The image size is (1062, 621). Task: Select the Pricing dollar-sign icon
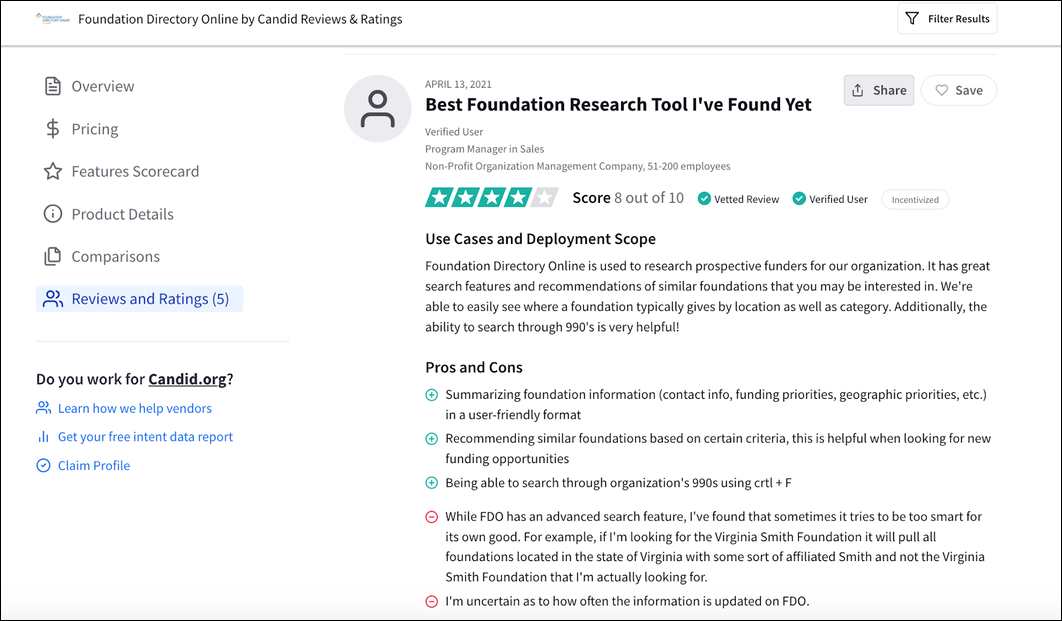point(52,128)
